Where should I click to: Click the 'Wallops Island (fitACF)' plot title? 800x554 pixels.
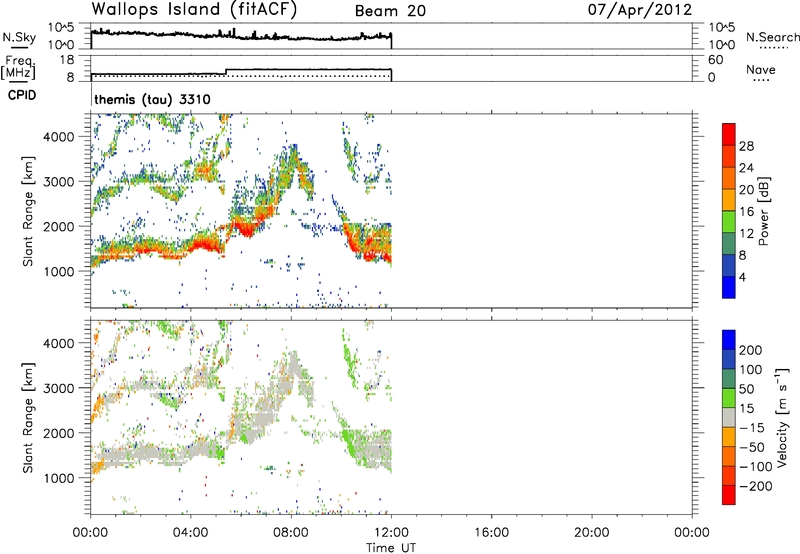[194, 9]
